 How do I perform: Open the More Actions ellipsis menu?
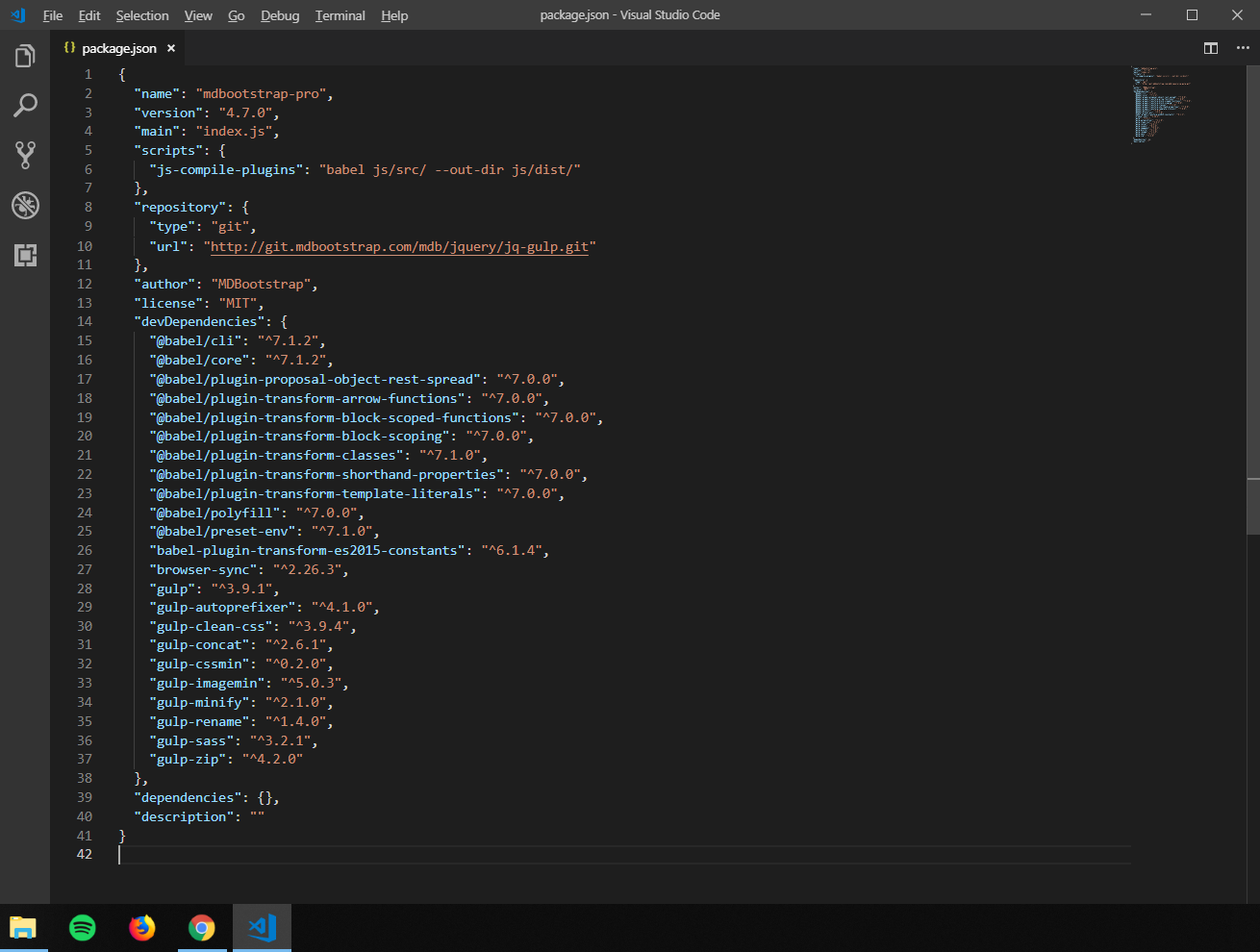coord(1243,48)
